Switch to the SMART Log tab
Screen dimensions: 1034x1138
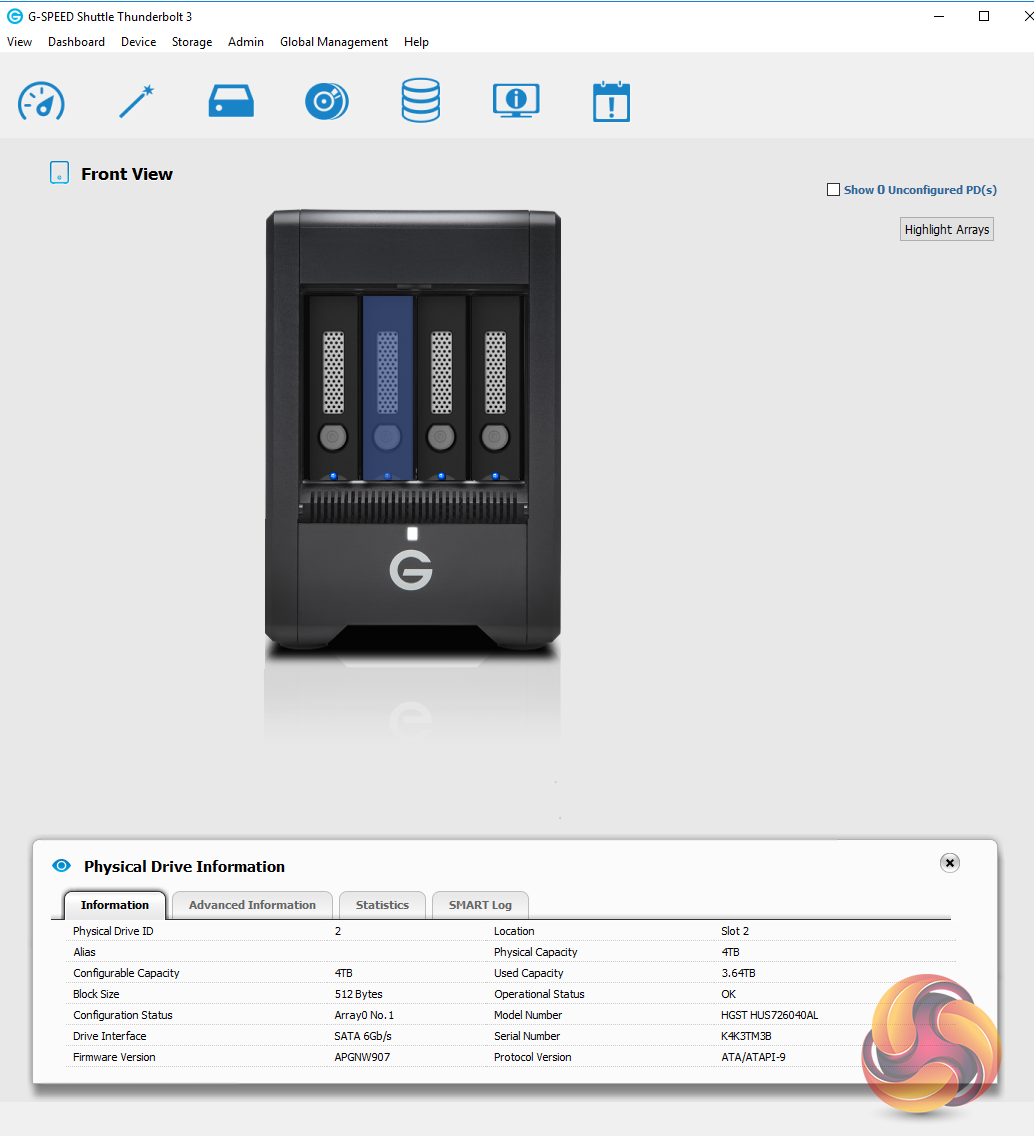480,905
